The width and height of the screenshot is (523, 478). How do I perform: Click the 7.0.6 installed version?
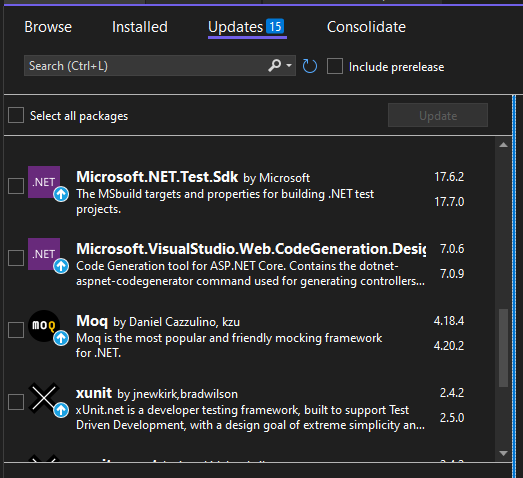(452, 249)
